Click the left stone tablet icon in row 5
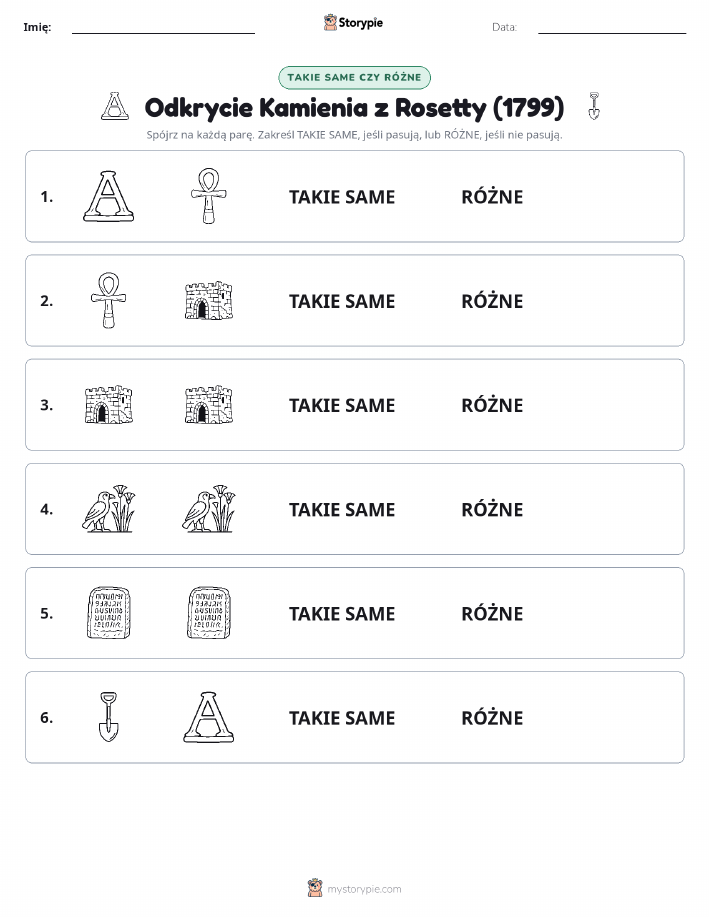Screen dimensions: 709x917 click(109, 613)
